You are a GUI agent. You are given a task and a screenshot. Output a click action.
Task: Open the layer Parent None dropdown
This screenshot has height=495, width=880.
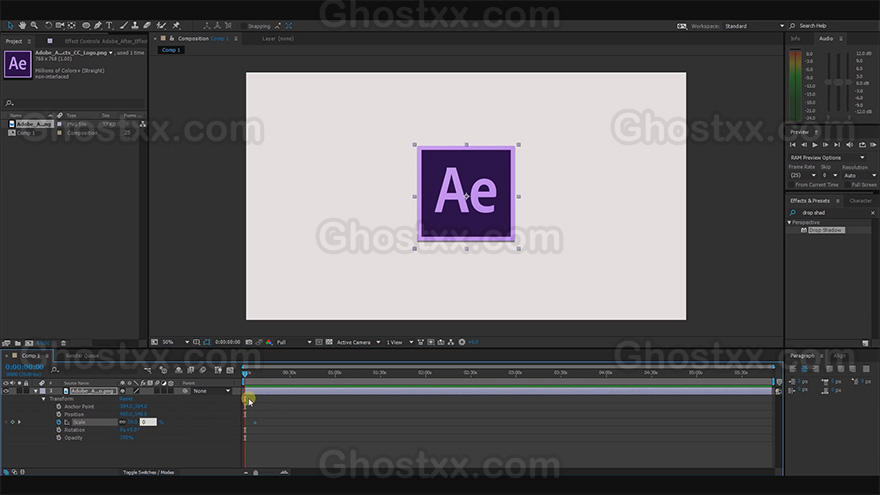(x=212, y=391)
